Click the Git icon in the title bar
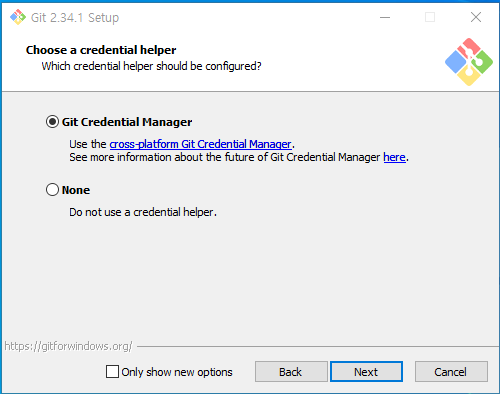500x394 pixels. point(18,17)
